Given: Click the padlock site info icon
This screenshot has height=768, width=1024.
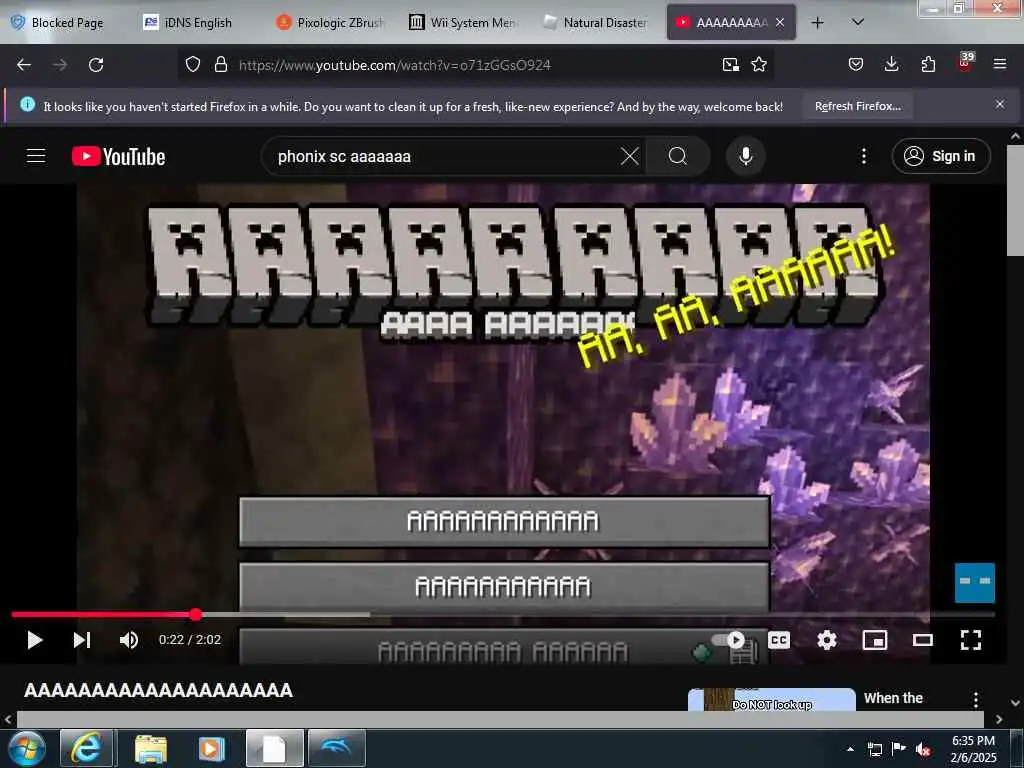Looking at the screenshot, I should (221, 65).
